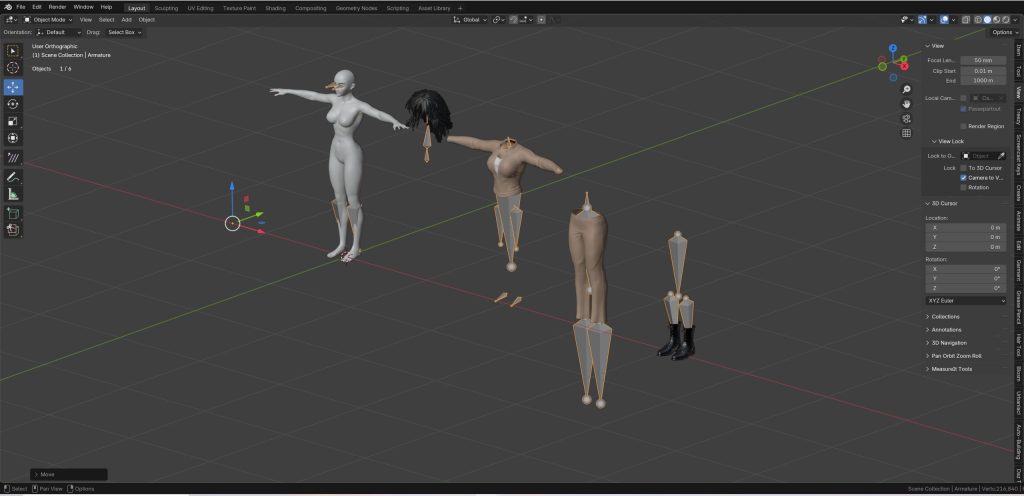Switch to material preview shading
1024x496 pixels.
[x=997, y=20]
